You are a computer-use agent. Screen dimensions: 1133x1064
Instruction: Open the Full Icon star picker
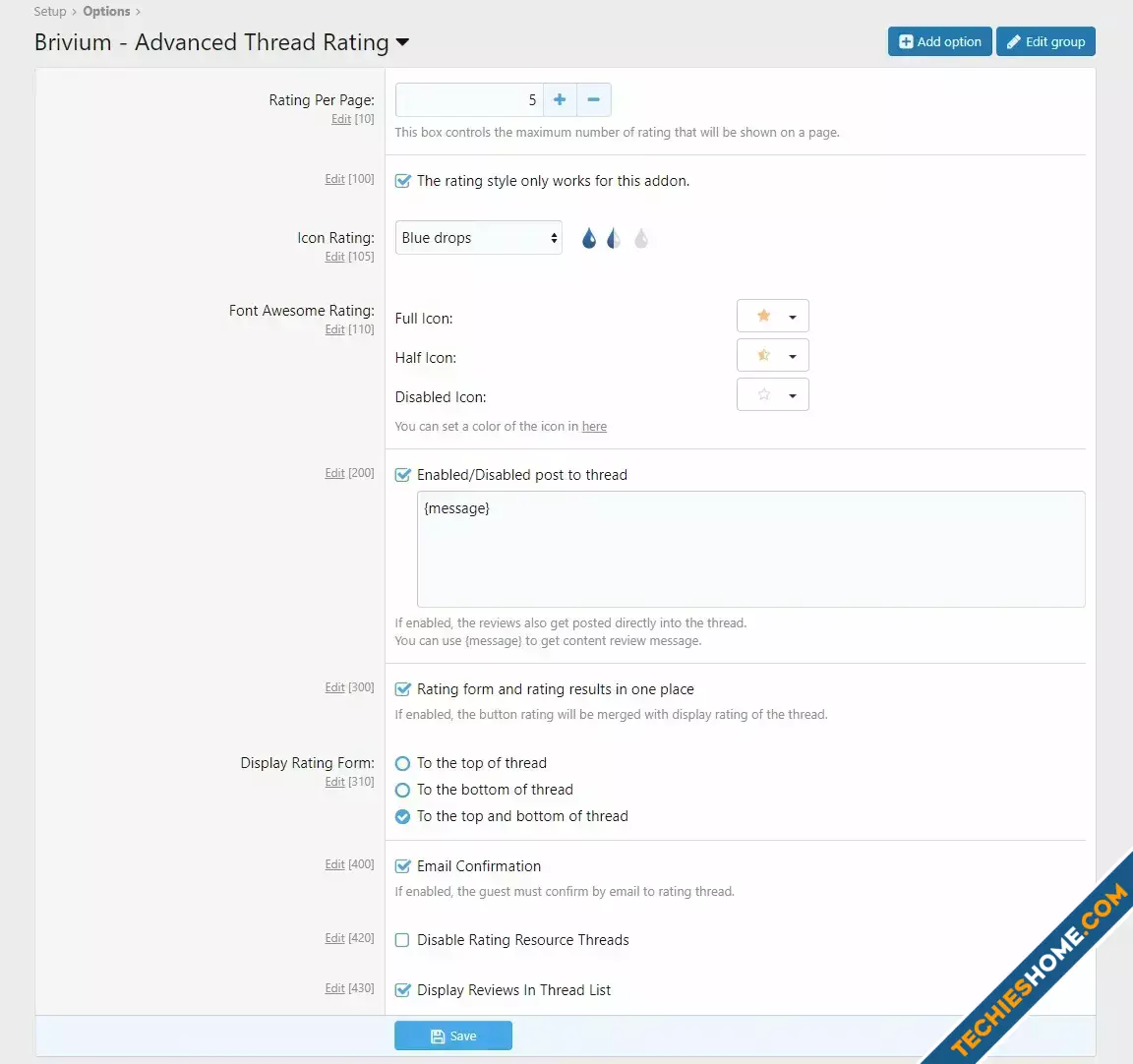tap(772, 316)
